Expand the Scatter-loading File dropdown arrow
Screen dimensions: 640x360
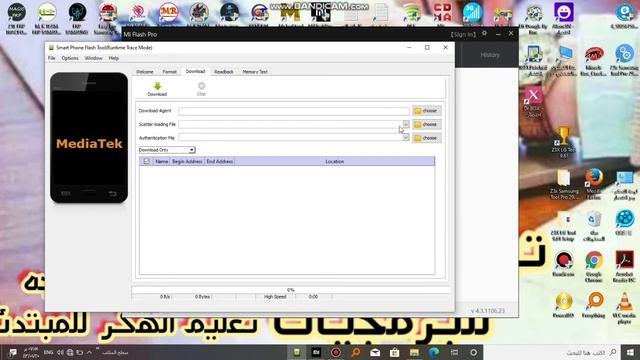(406, 124)
